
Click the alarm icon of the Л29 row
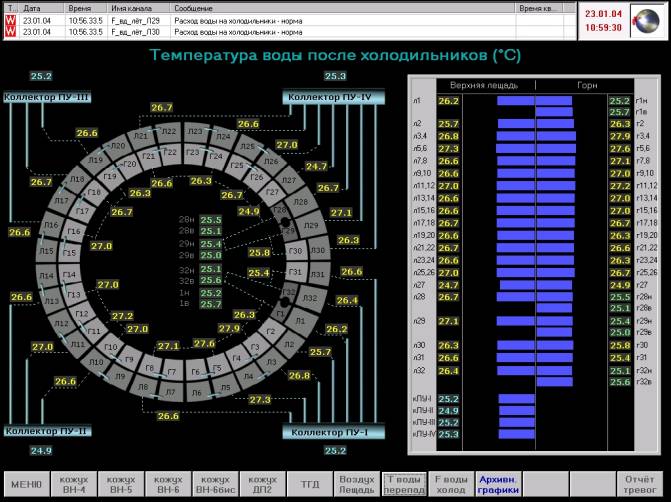pos(11,19)
